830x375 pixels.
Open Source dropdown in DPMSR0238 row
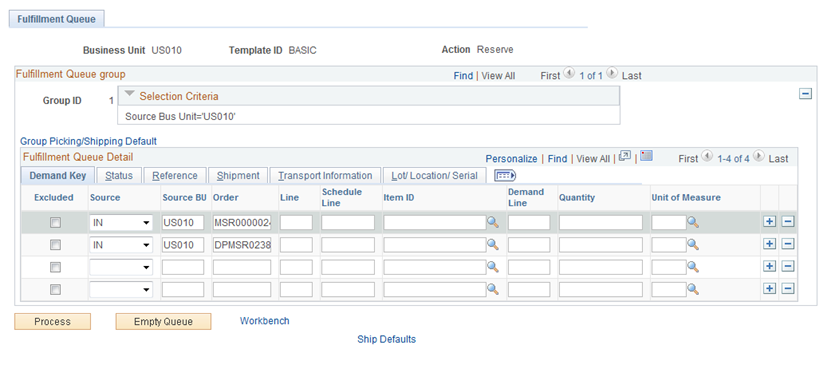tap(121, 245)
